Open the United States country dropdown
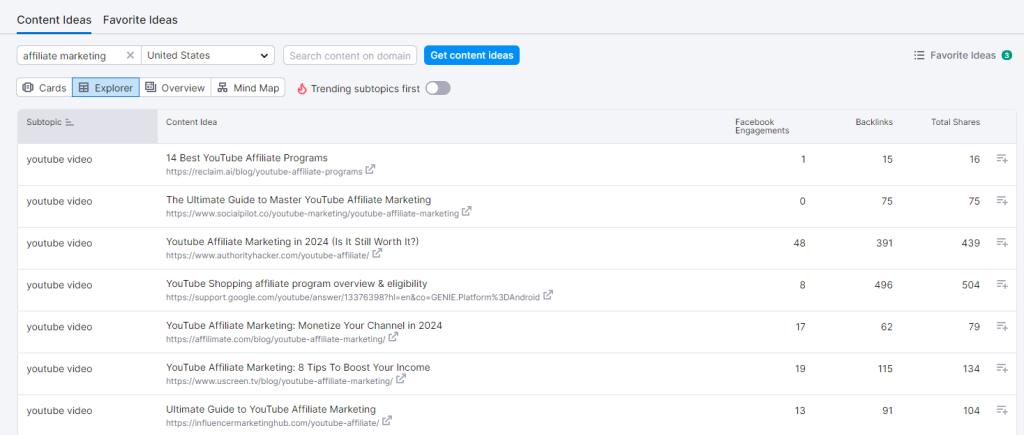The height and width of the screenshot is (435, 1024). 208,56
